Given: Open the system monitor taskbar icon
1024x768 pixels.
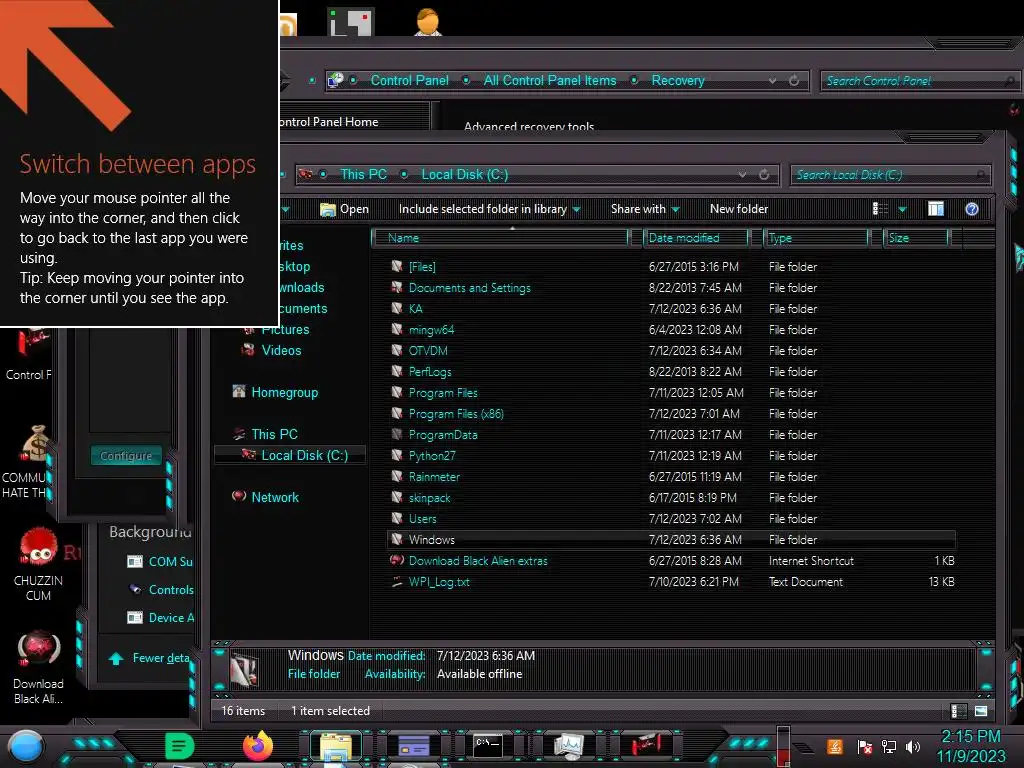Looking at the screenshot, I should (568, 745).
